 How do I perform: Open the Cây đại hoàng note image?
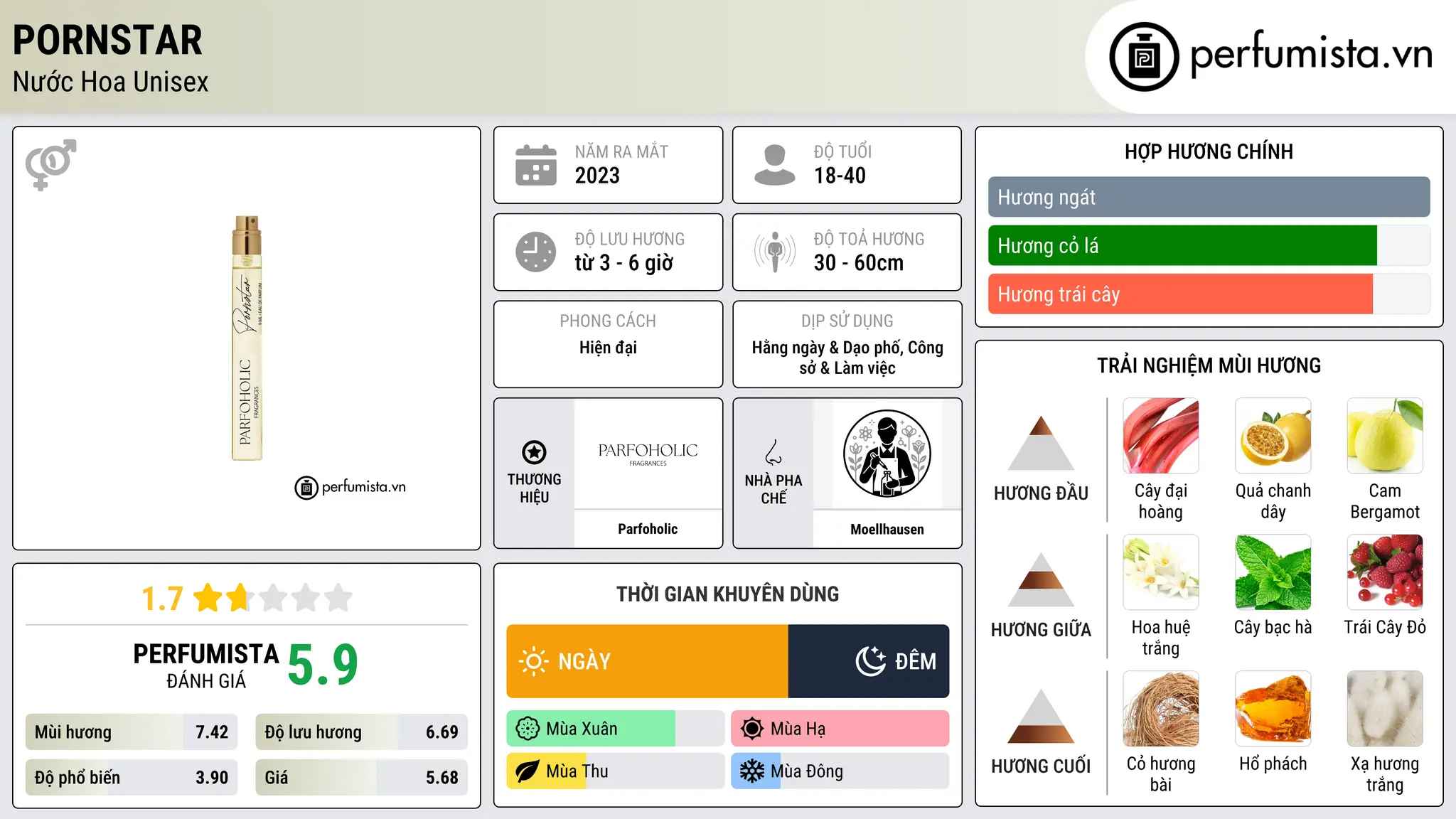pos(1161,436)
